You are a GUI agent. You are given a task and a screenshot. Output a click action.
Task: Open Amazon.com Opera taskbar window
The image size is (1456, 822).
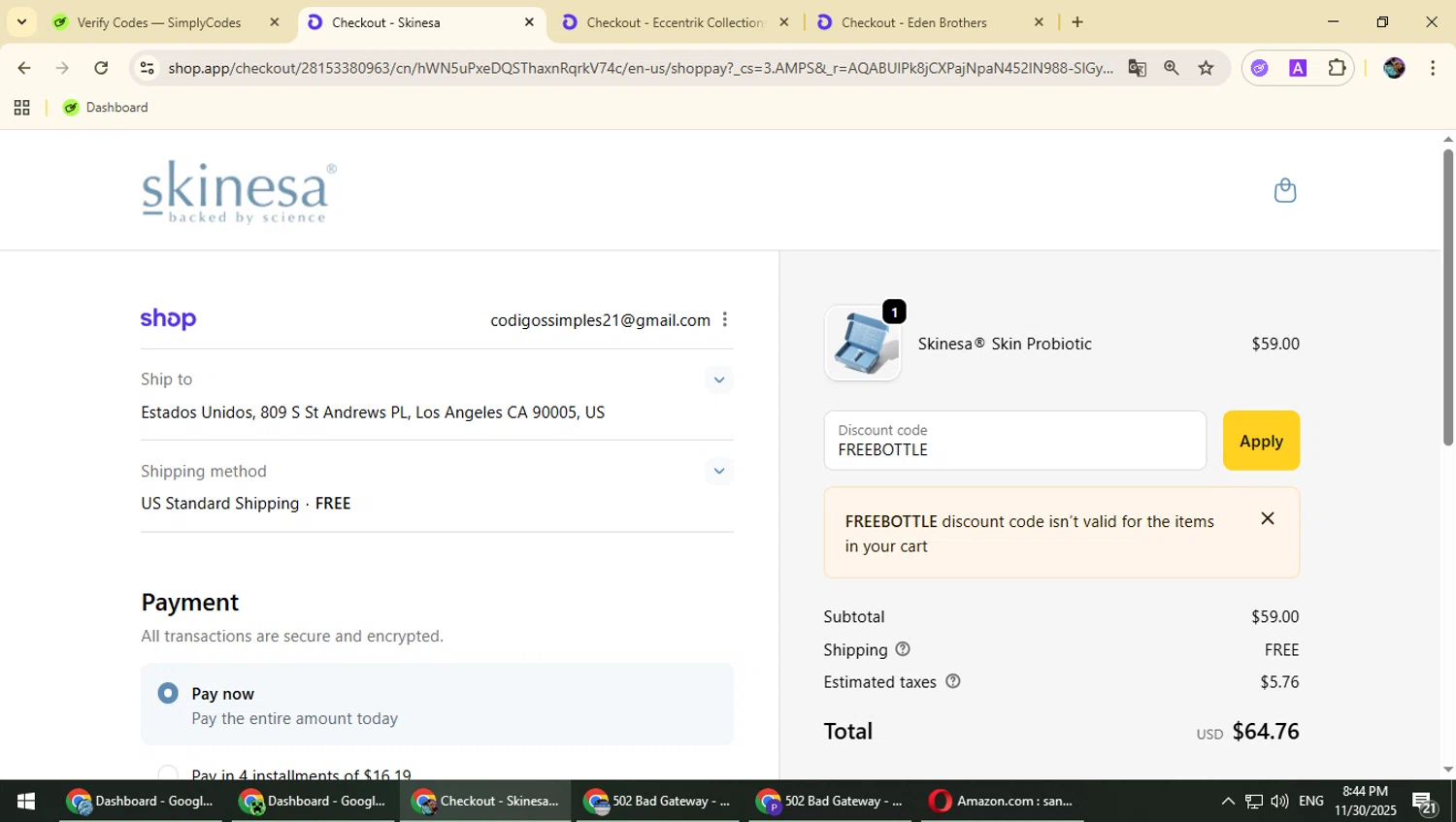[1003, 801]
